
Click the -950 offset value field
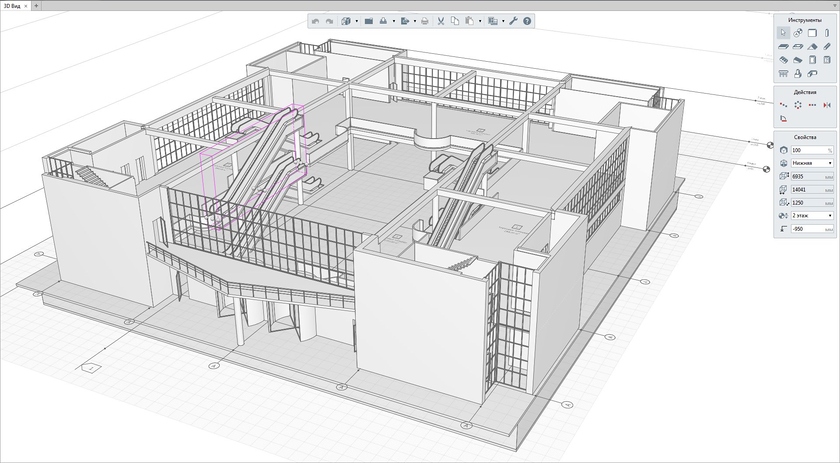click(x=812, y=229)
